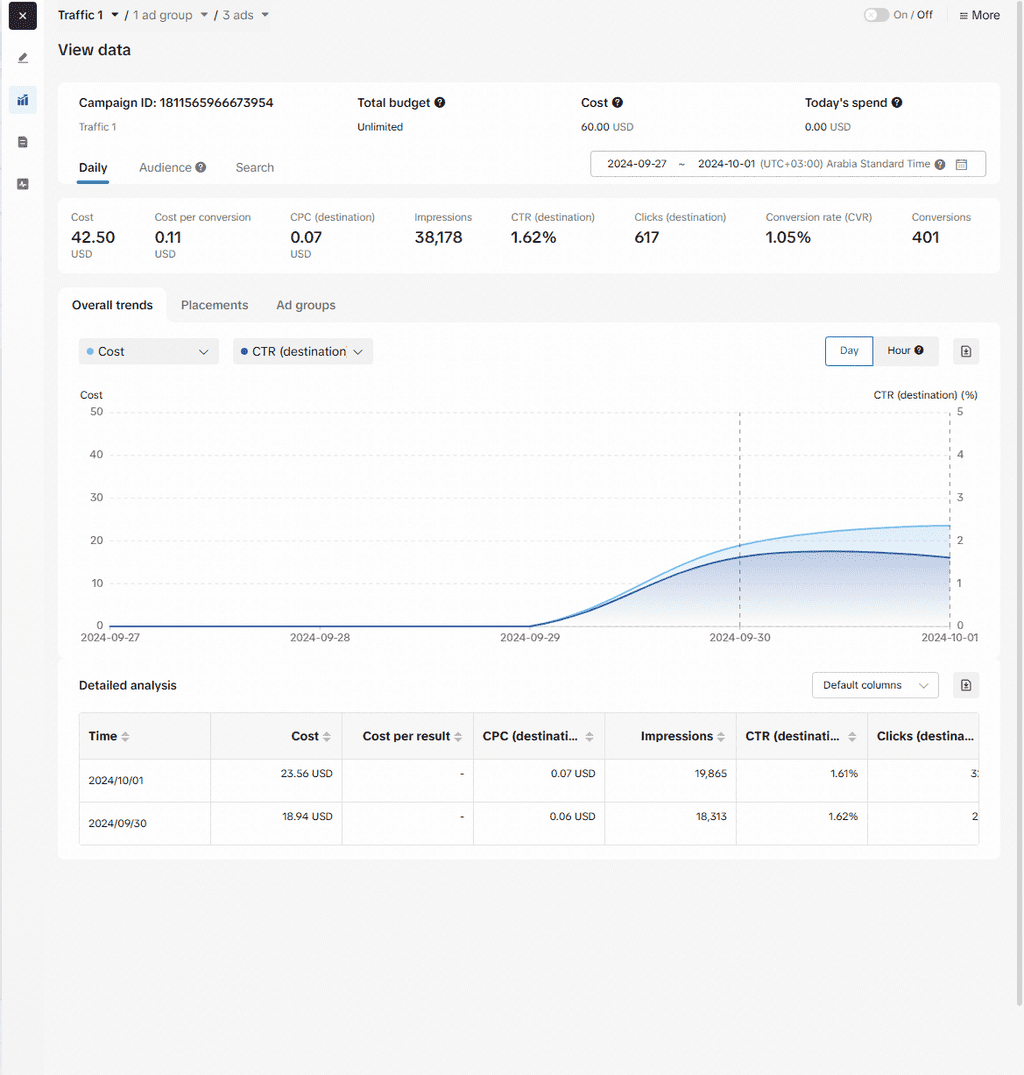Click the calendar icon in date range
1024x1075 pixels.
pyautogui.click(x=961, y=164)
